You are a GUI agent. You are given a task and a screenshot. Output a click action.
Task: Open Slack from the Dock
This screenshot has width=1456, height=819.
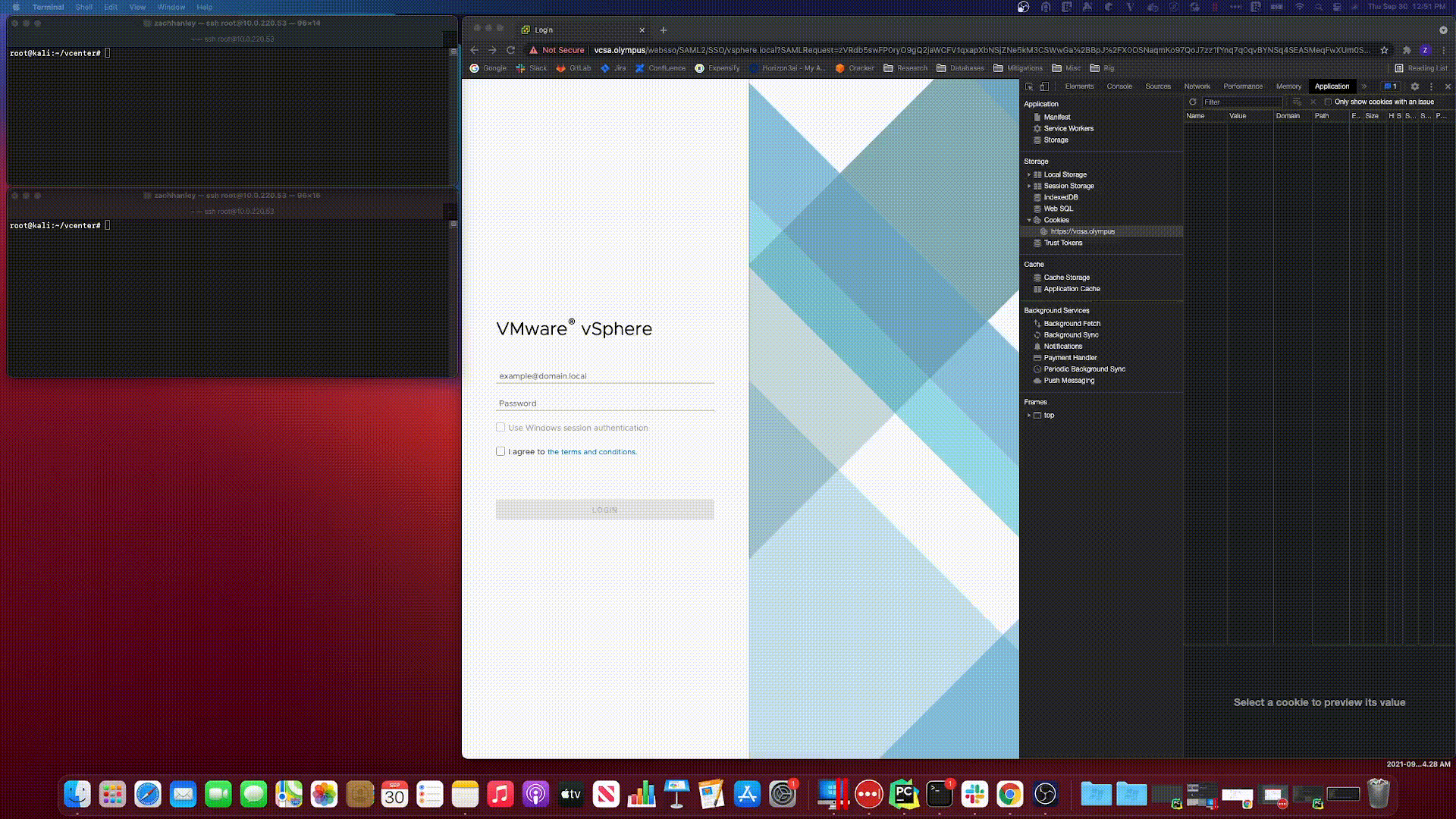click(x=974, y=794)
